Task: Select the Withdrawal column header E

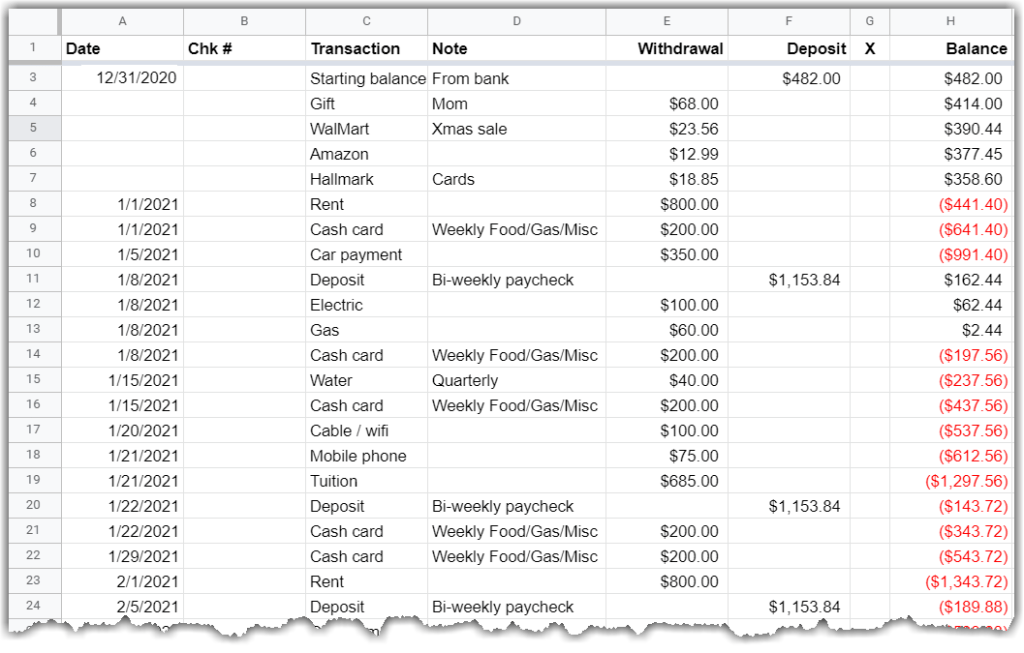Action: [x=666, y=20]
